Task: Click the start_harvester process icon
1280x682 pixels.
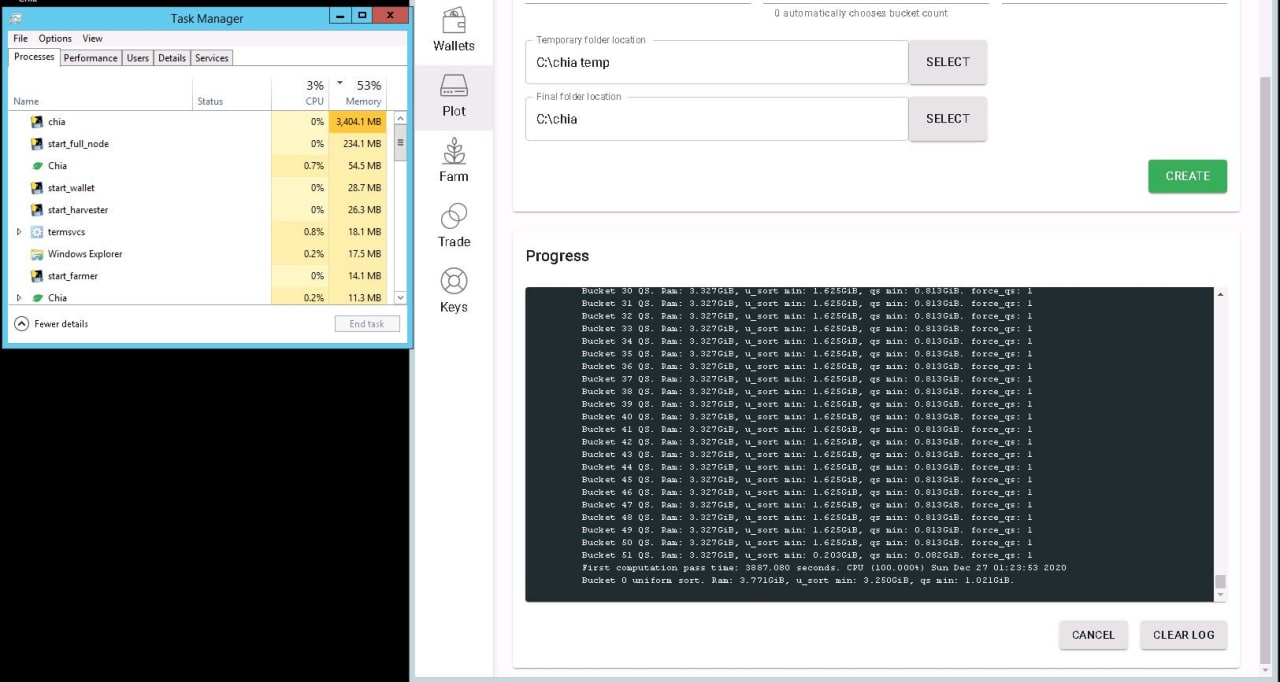Action: click(x=37, y=210)
